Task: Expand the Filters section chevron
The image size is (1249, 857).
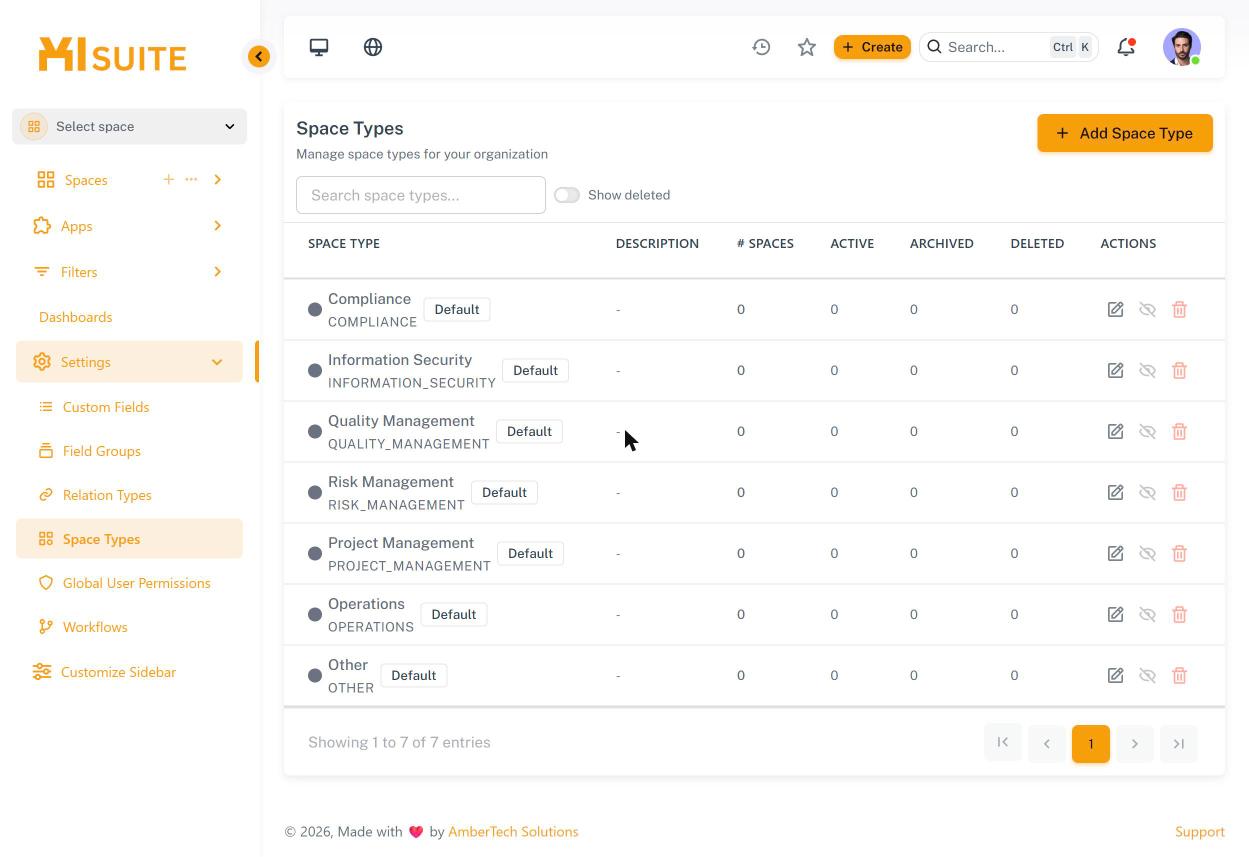Action: [217, 272]
